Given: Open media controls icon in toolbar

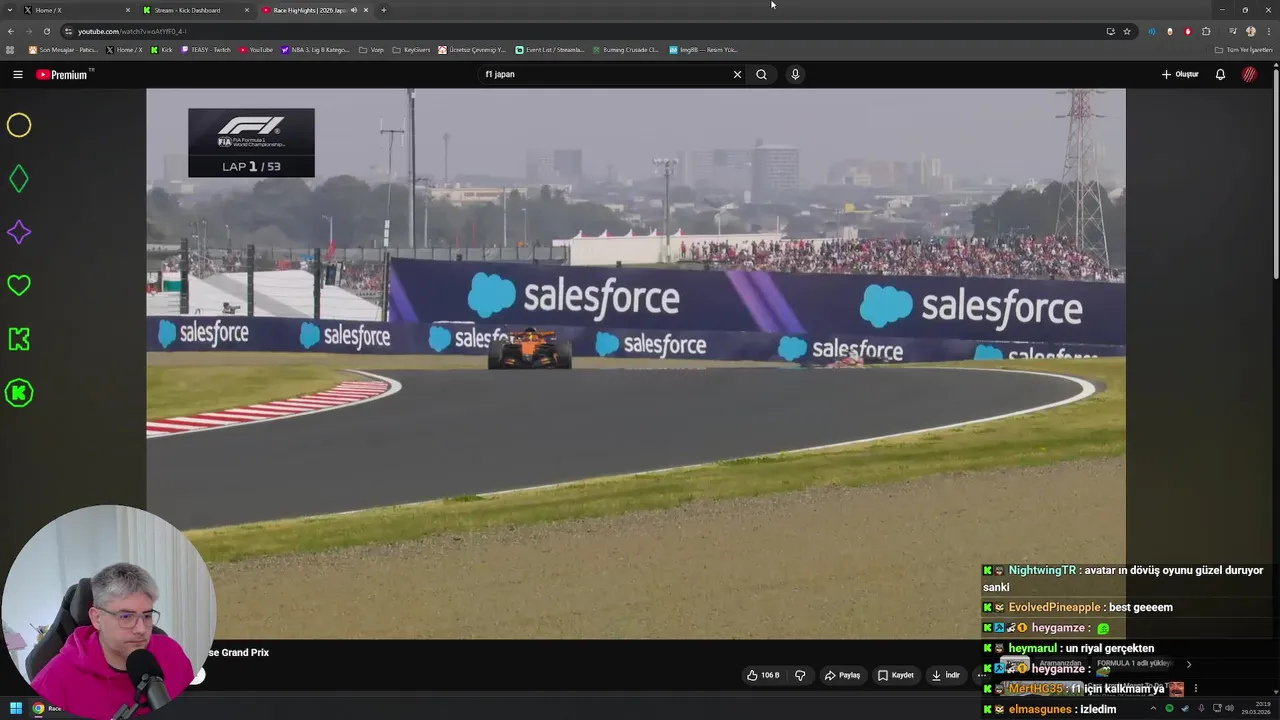Looking at the screenshot, I should pos(1233,31).
